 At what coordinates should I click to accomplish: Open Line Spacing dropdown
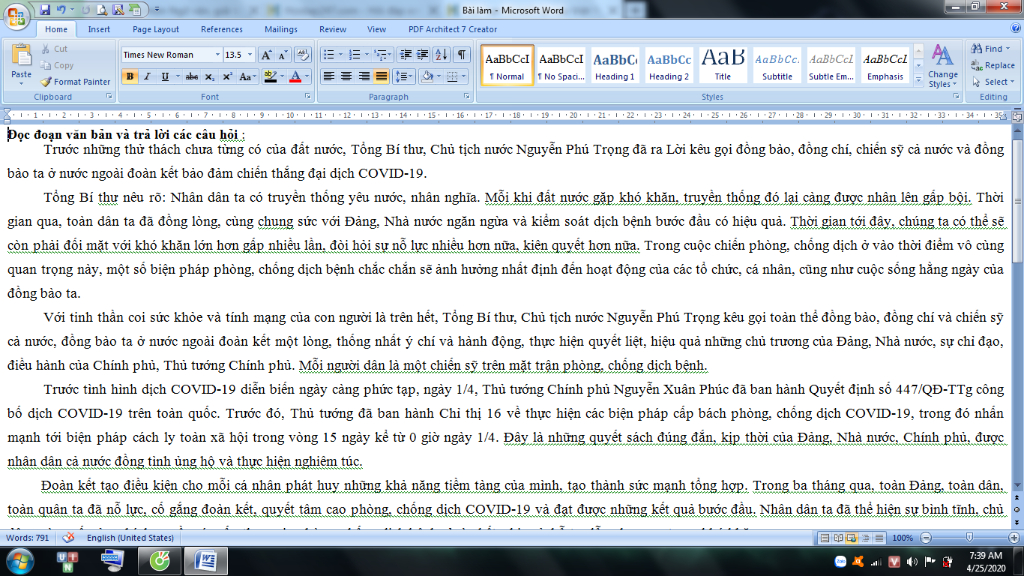coord(404,77)
